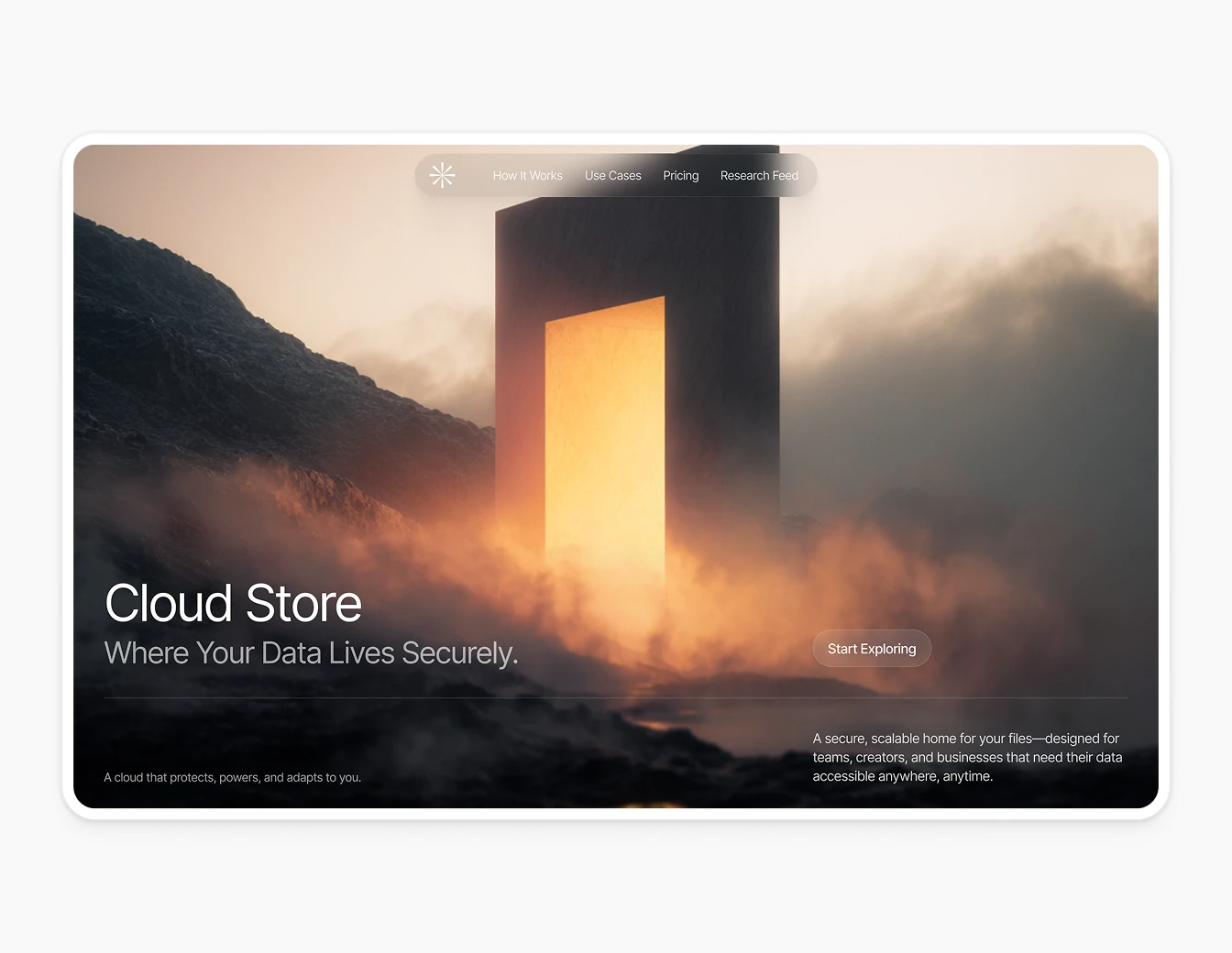1232x953 pixels.
Task: Navigate to the Use Cases section
Action: pos(612,175)
